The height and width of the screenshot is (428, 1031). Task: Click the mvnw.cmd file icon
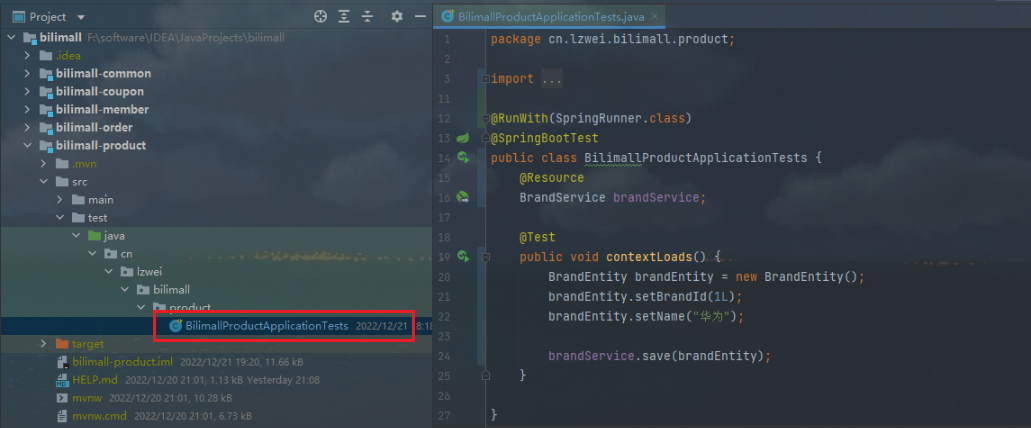point(62,416)
